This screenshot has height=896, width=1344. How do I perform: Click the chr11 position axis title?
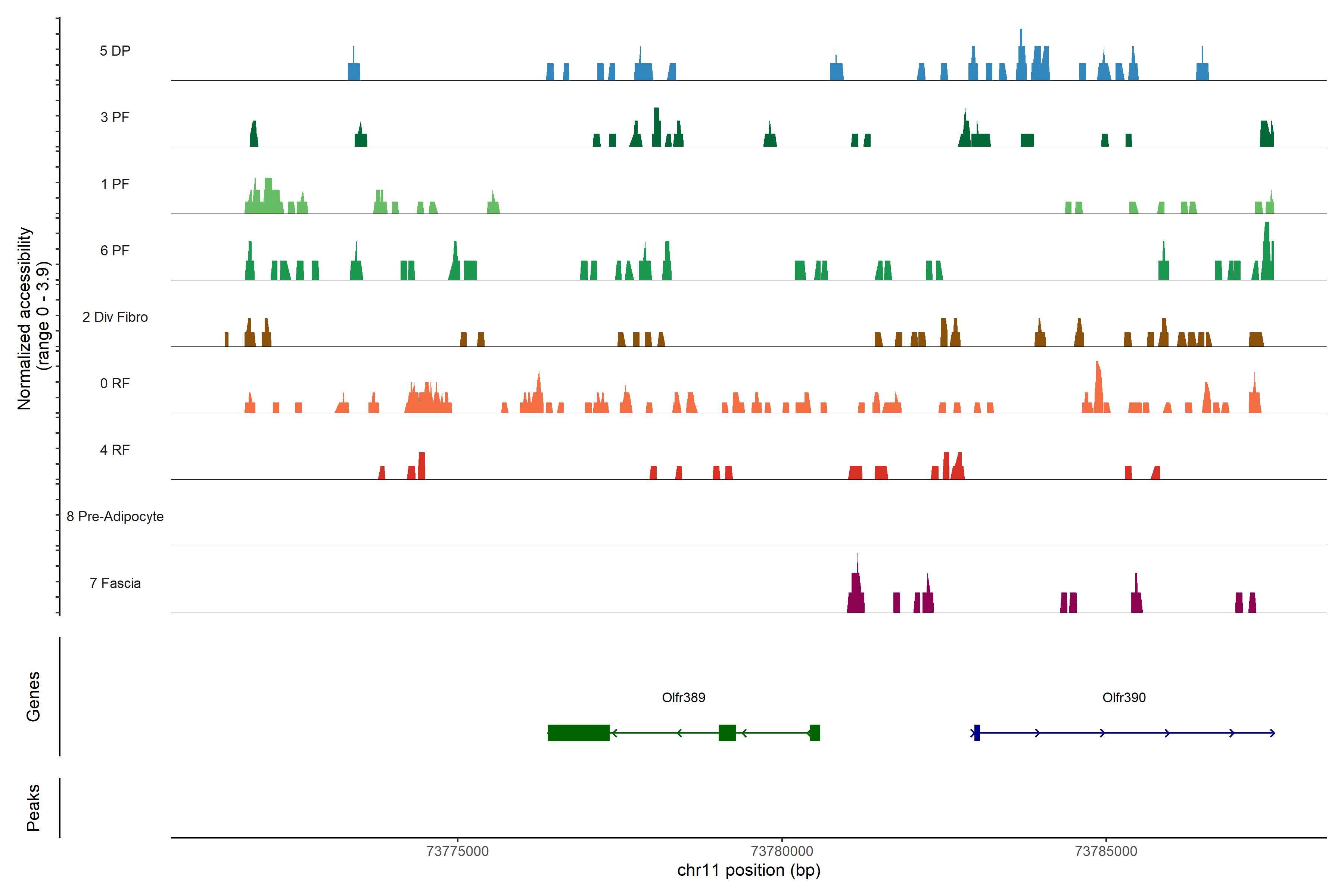tap(749, 870)
